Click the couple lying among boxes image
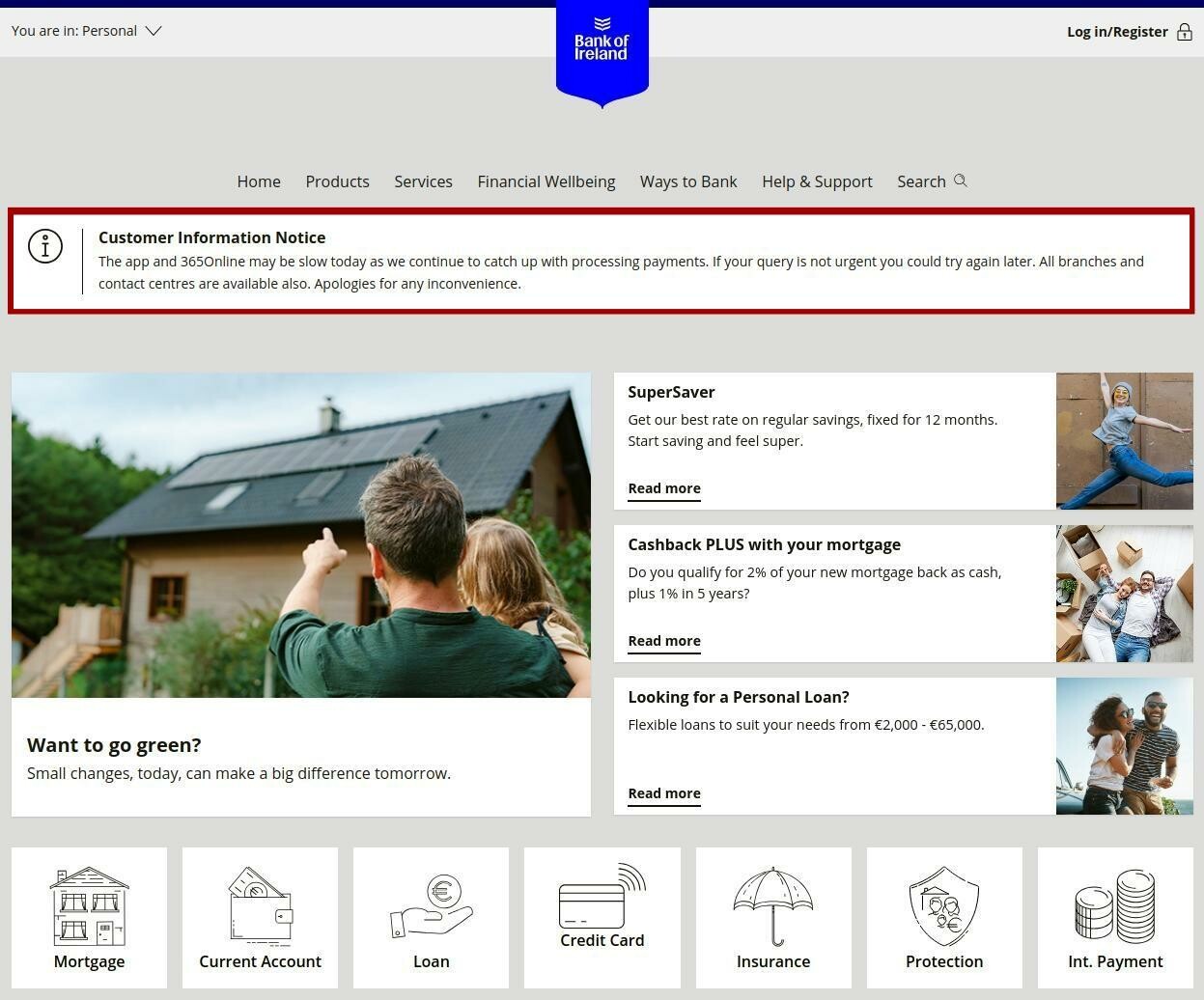Viewport: 1204px width, 1000px height. coord(1125,594)
